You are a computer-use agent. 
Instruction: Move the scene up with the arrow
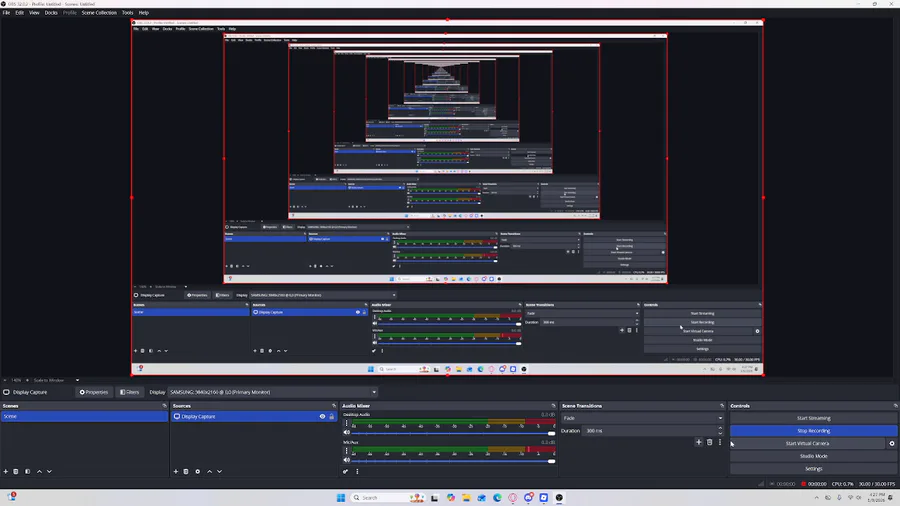[39, 472]
